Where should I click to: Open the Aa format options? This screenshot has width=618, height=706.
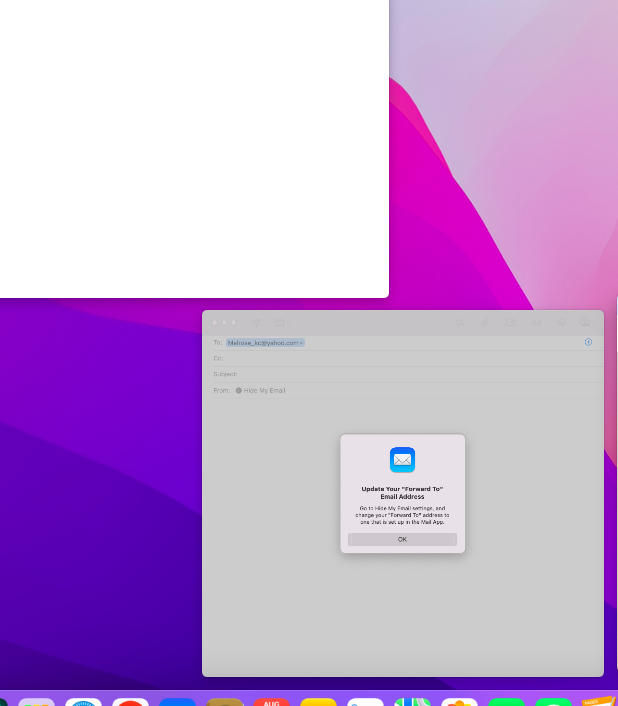click(537, 322)
